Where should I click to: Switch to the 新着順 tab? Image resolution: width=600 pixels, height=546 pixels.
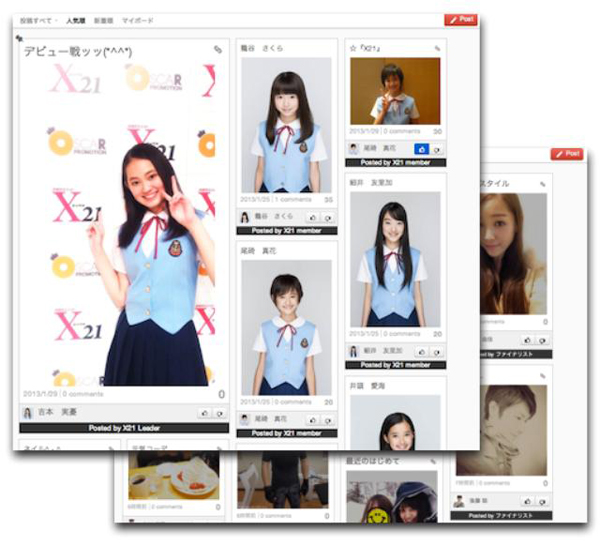[103, 19]
